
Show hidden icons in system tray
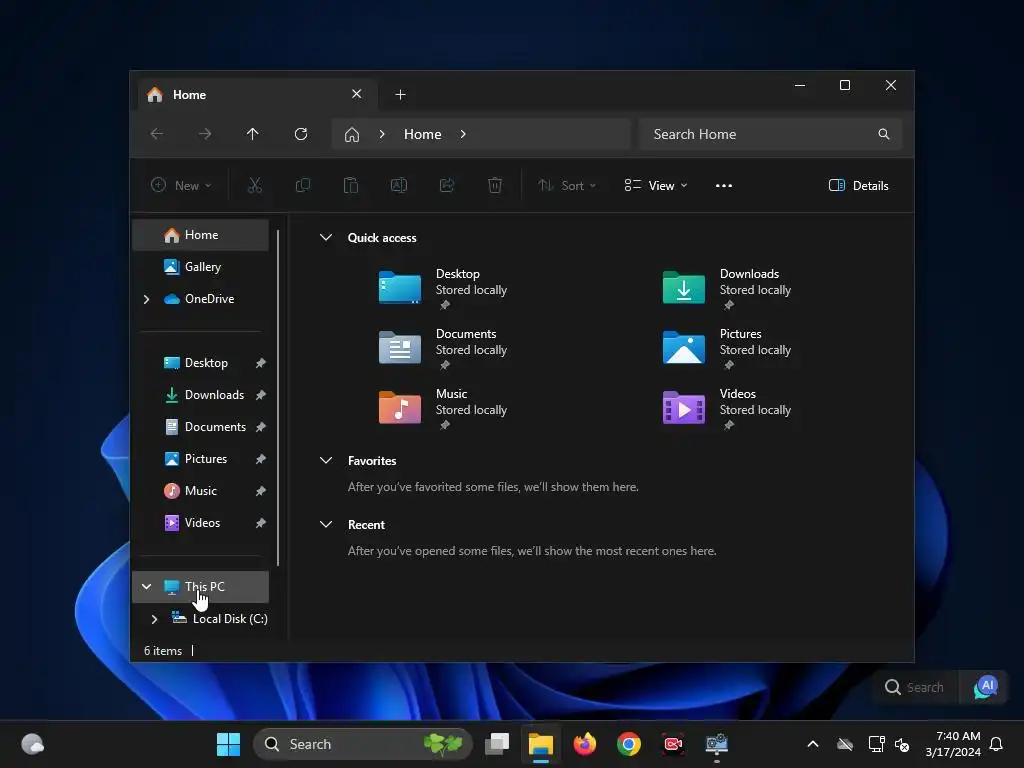(x=813, y=744)
